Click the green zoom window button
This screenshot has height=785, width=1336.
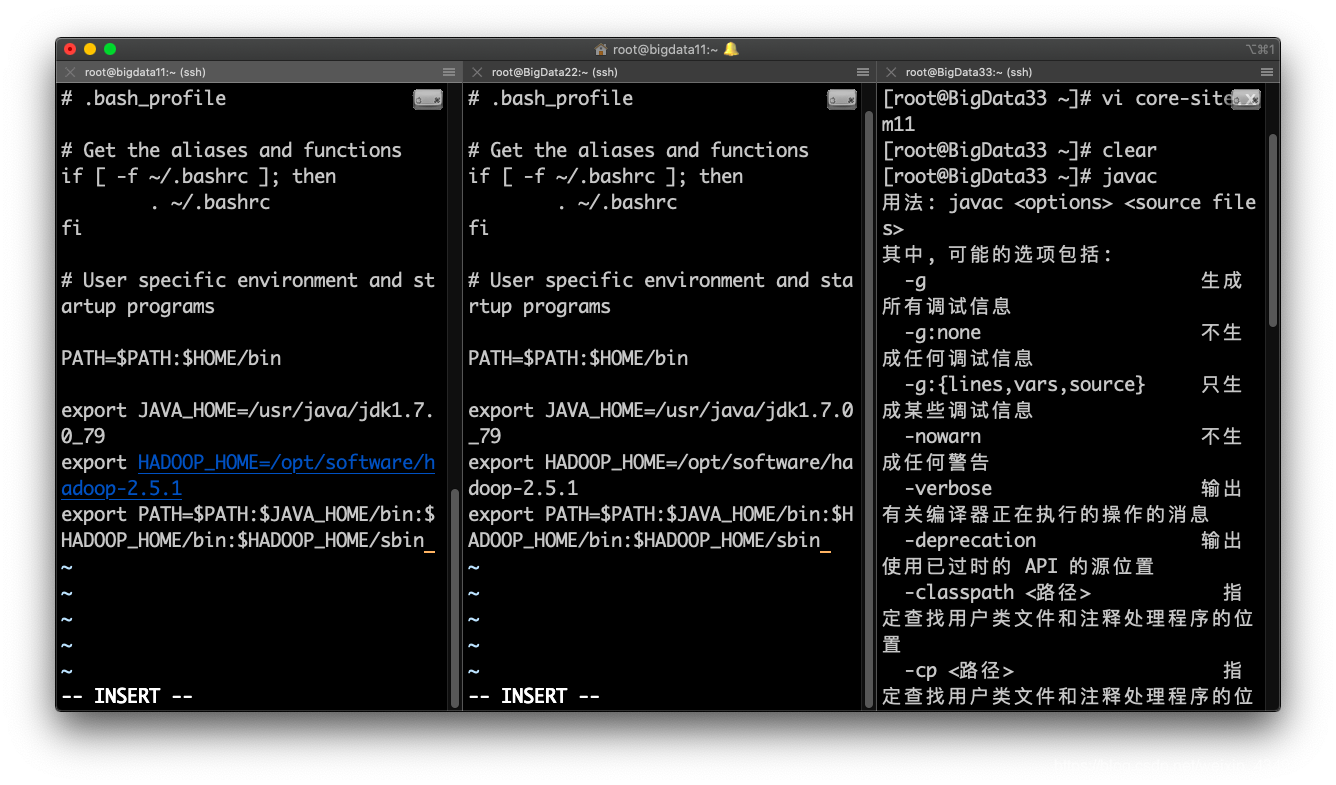110,48
